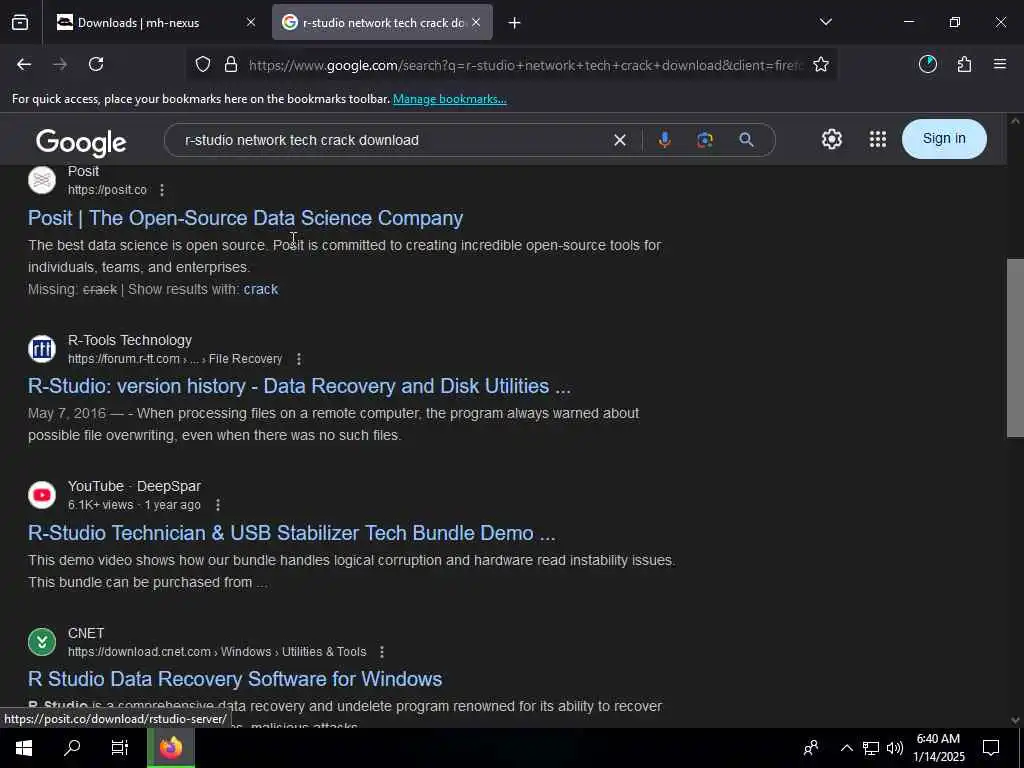Click the Sign in button

(944, 138)
